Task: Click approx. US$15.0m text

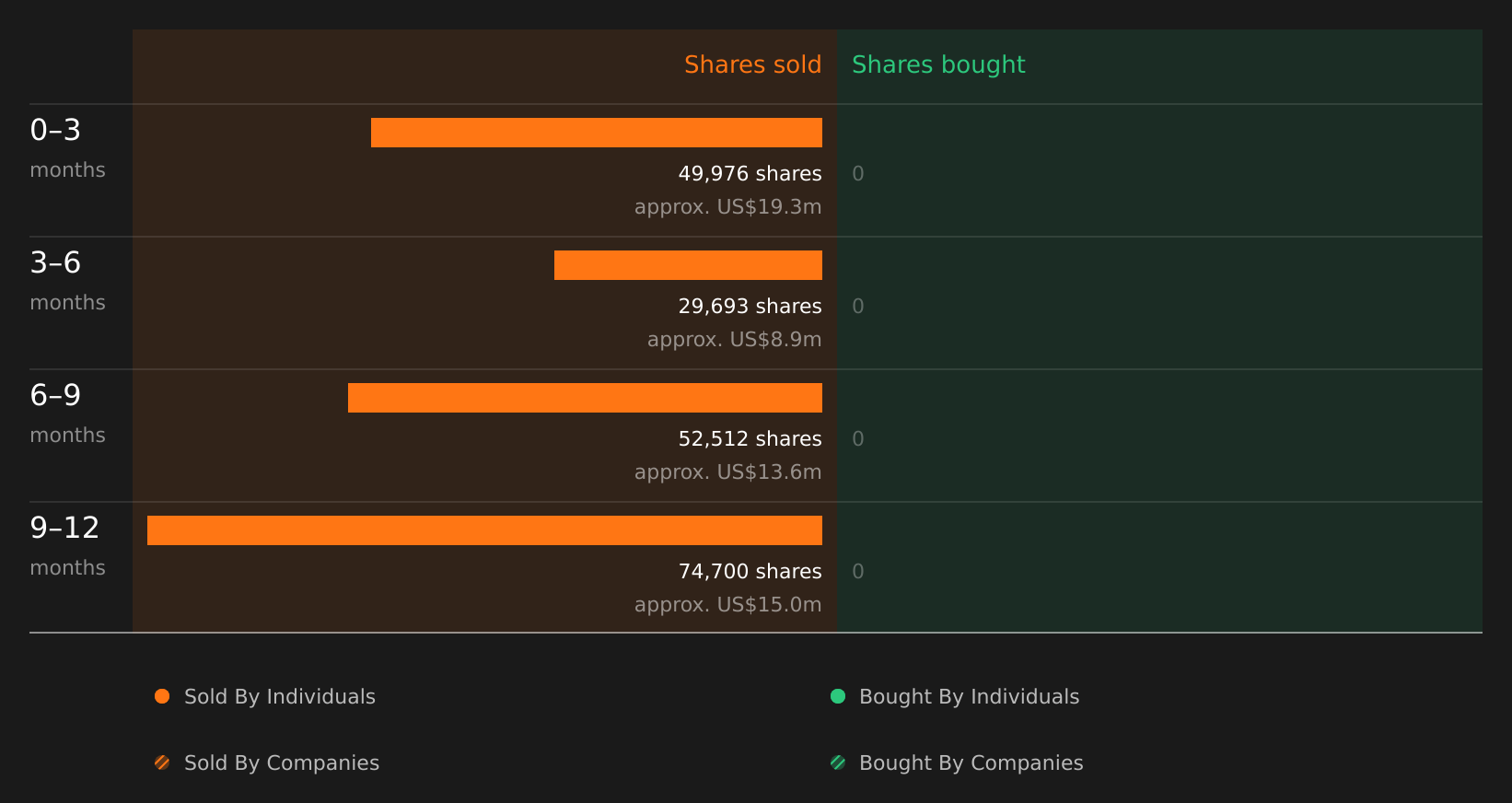Action: pyautogui.click(x=728, y=605)
